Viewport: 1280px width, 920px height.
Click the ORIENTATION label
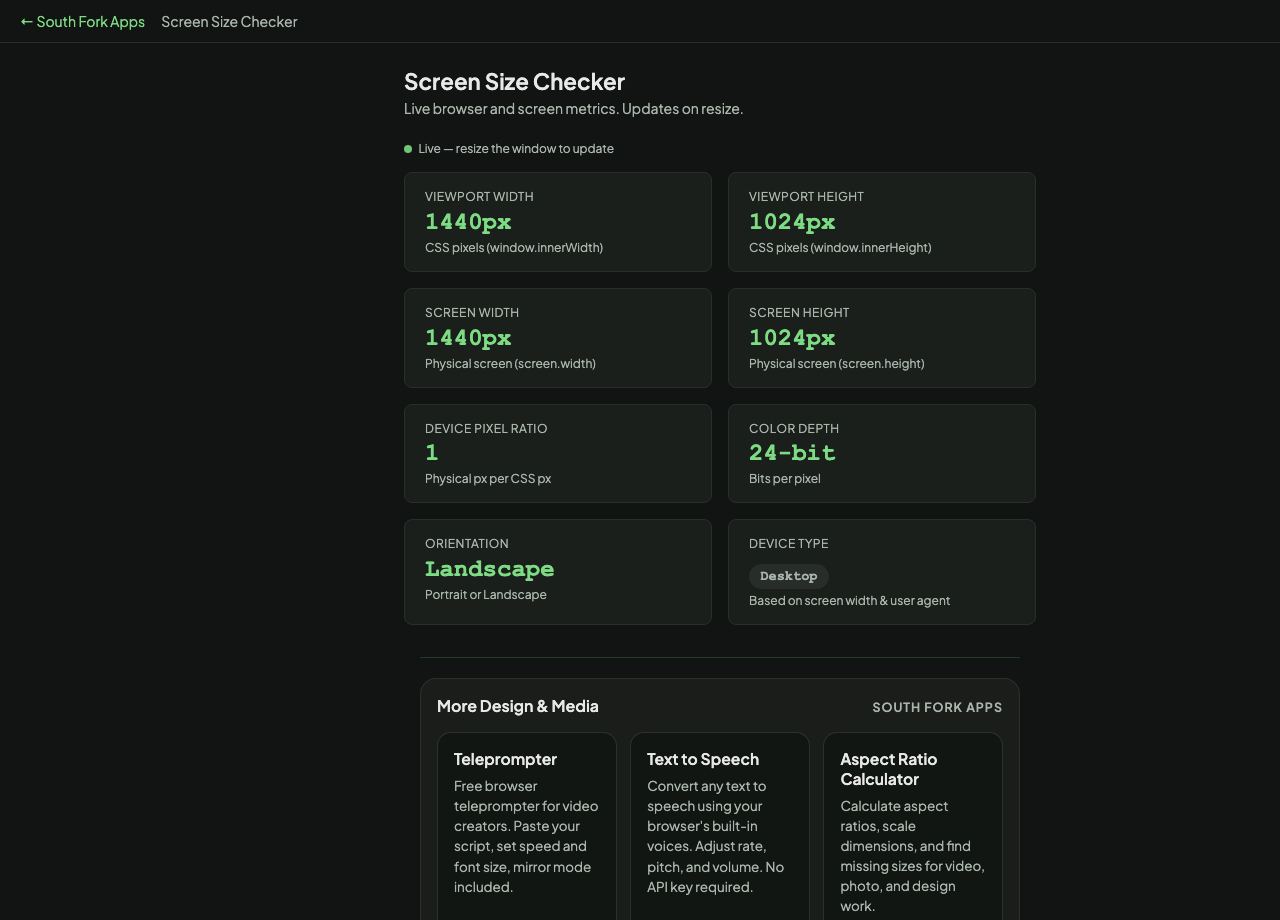coord(467,543)
